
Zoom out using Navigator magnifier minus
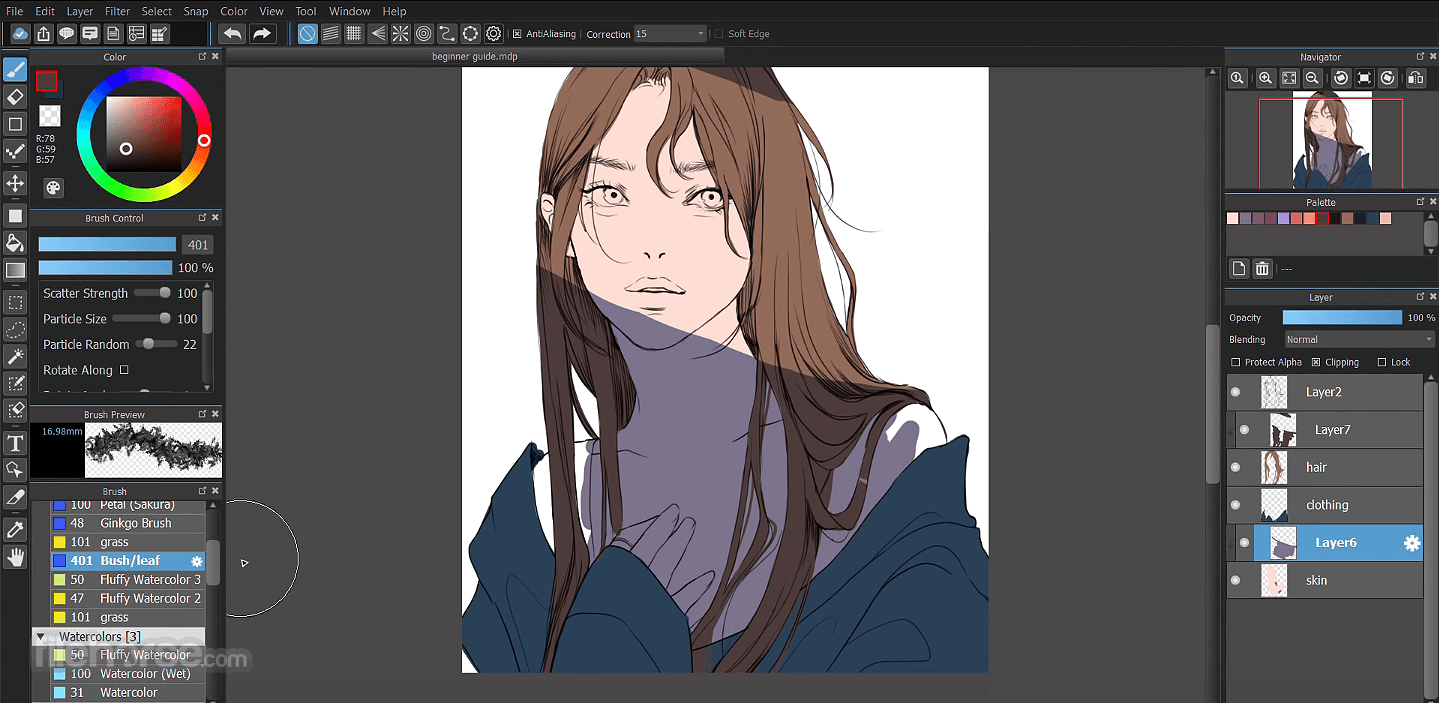tap(1312, 78)
